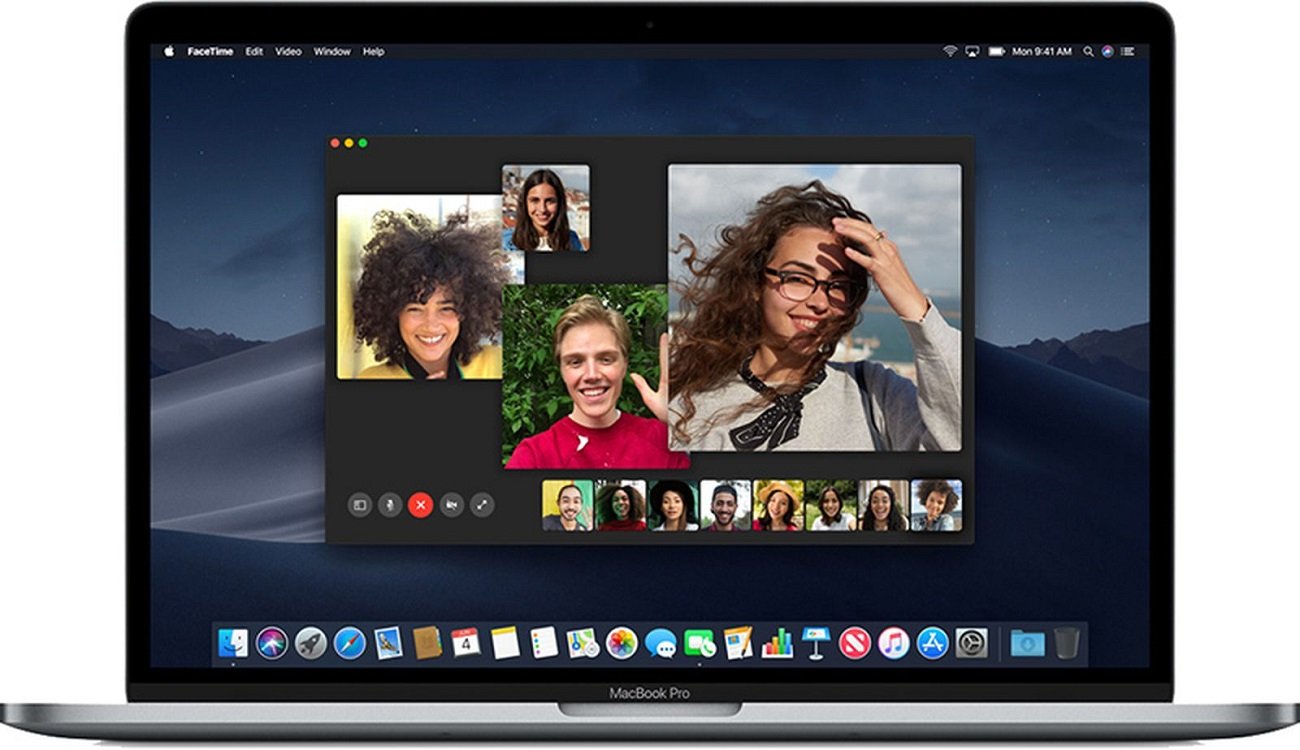Check the battery status indicator
Image resolution: width=1300 pixels, height=750 pixels.
tap(995, 50)
